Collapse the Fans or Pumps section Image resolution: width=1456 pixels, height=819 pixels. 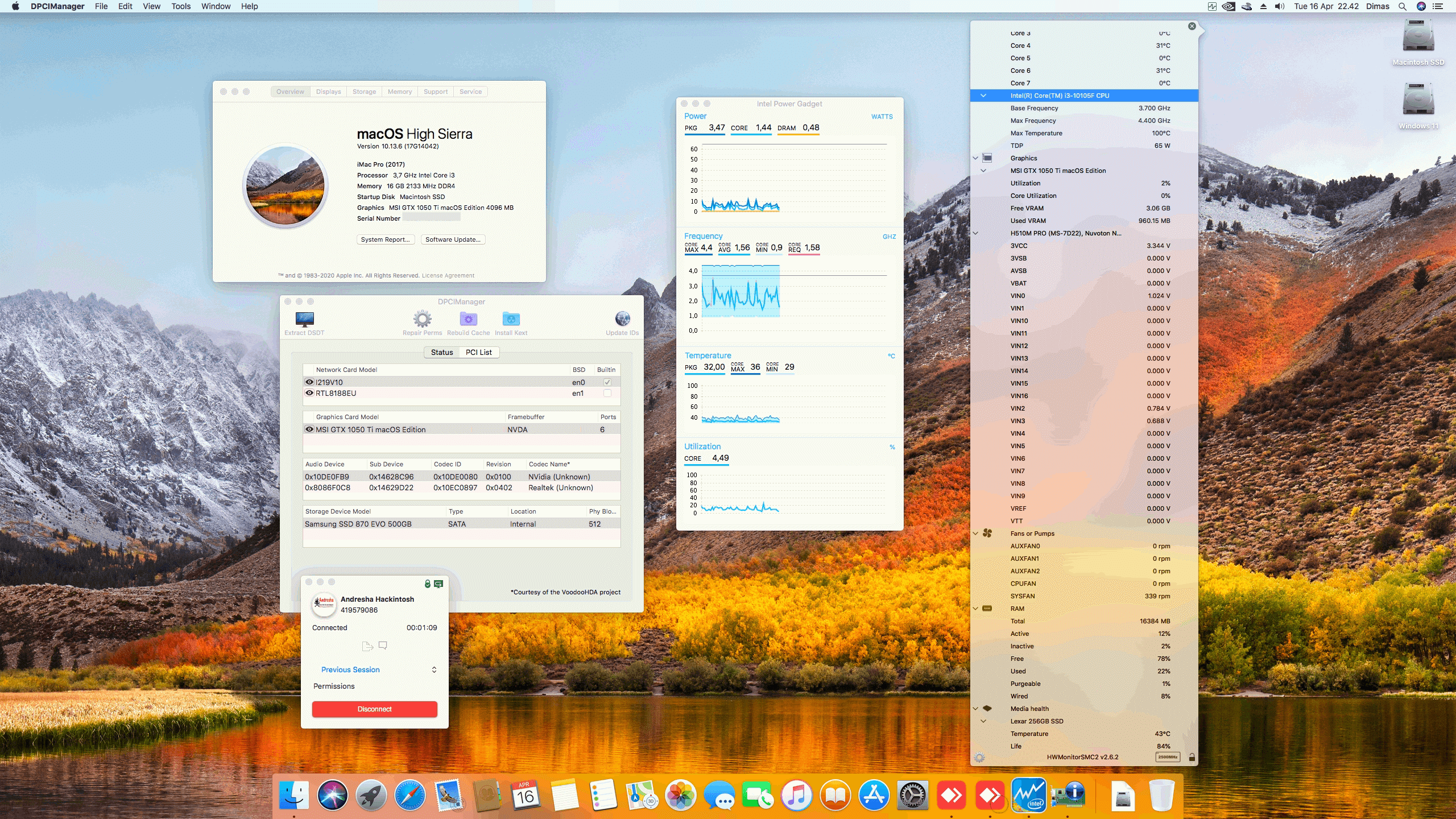(x=976, y=533)
